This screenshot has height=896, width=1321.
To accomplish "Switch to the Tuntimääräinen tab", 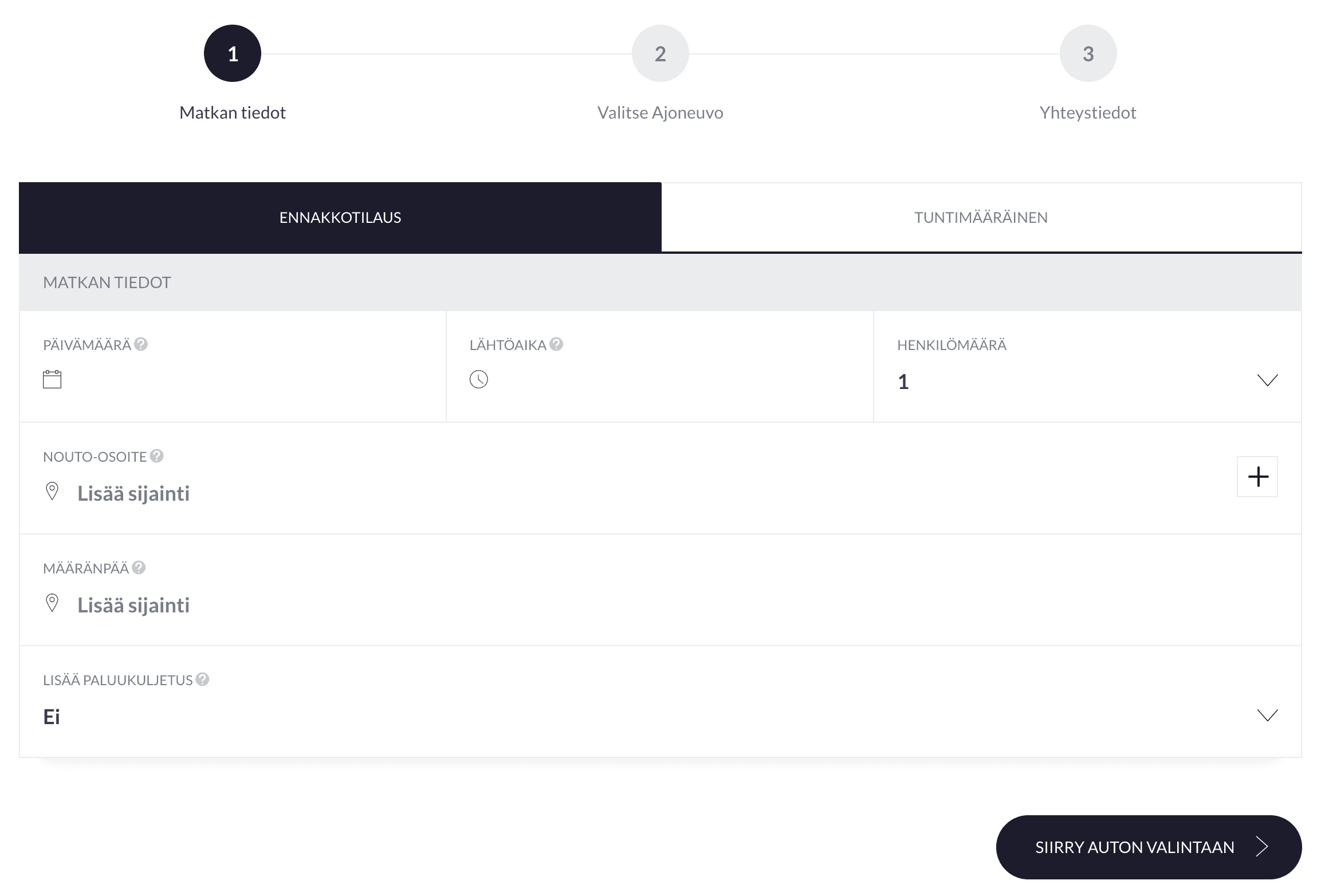I will (x=981, y=218).
